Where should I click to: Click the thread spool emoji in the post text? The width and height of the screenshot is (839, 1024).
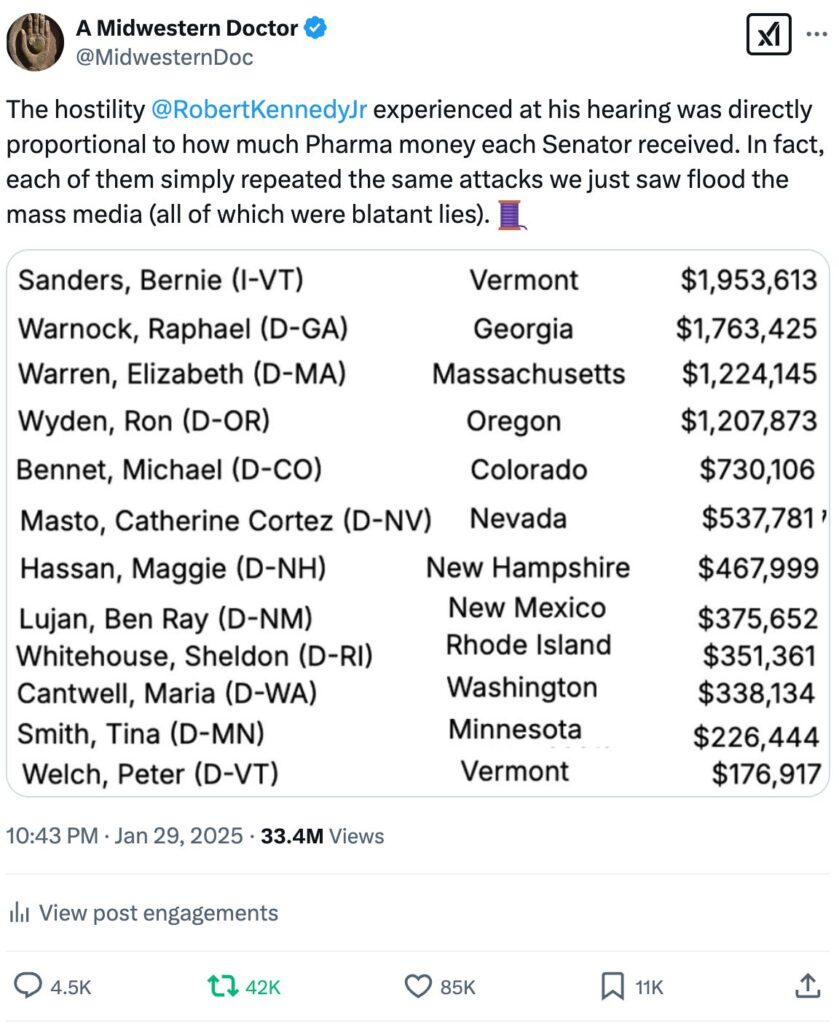point(511,215)
